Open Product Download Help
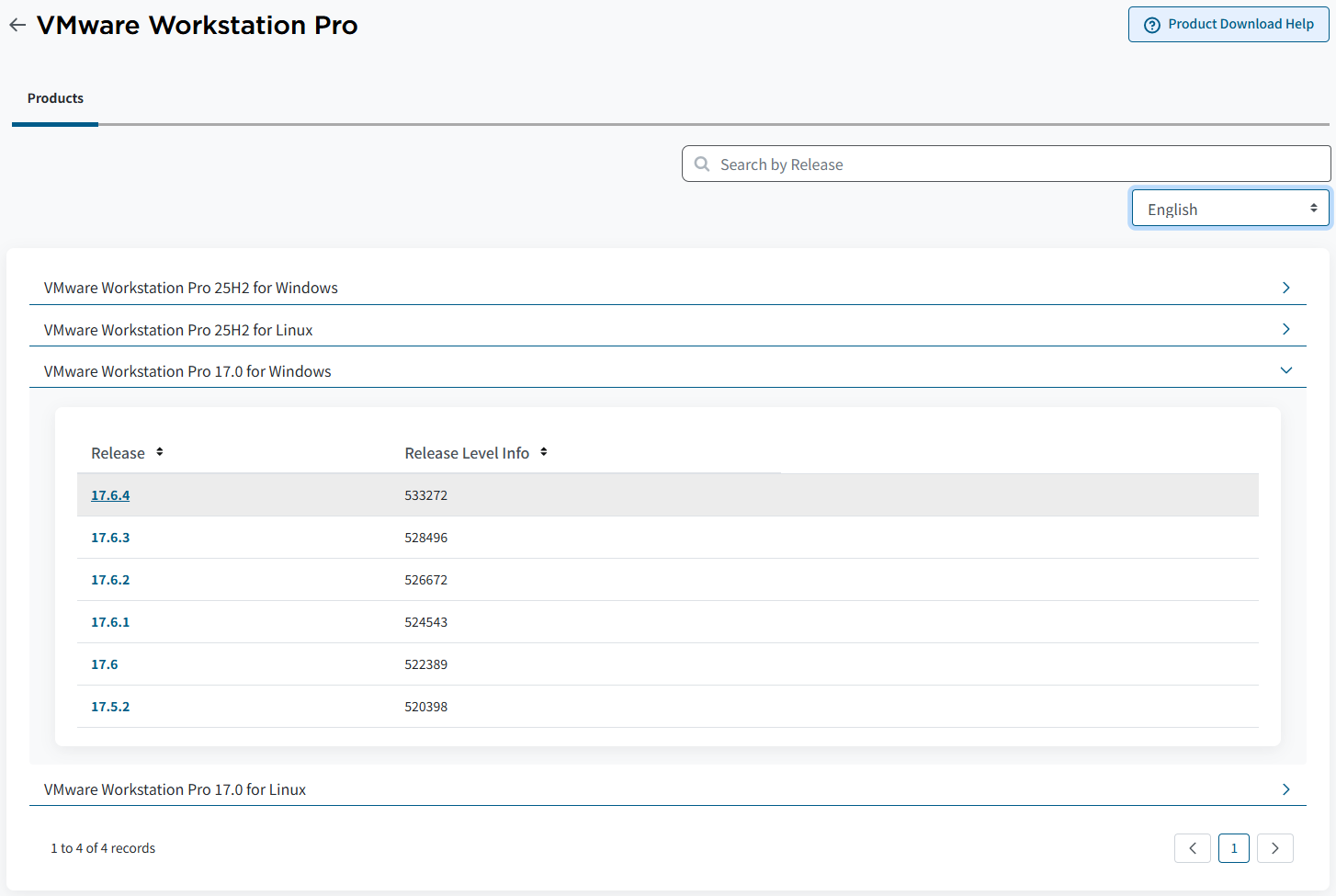This screenshot has width=1336, height=896. click(x=1228, y=25)
